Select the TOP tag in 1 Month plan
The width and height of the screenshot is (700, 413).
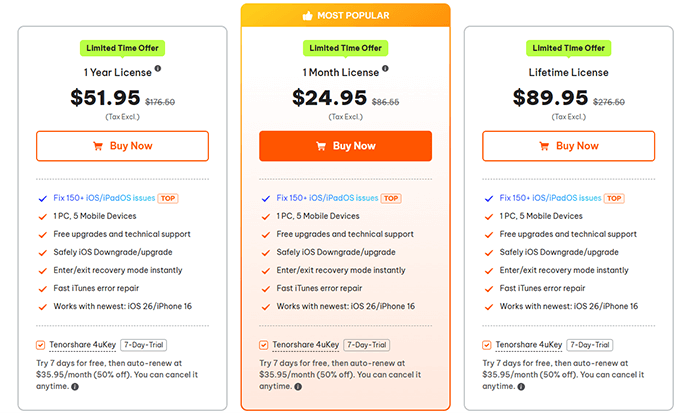point(391,198)
